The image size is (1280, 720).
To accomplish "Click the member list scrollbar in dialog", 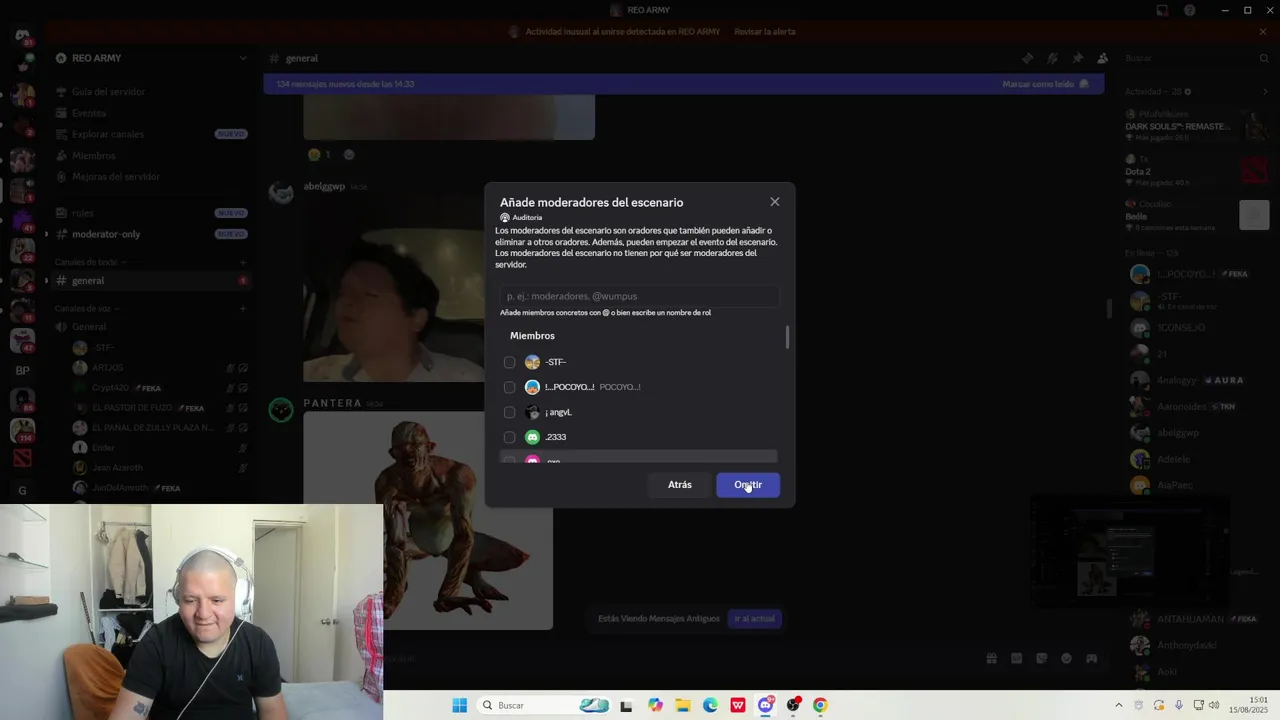I will pos(787,338).
